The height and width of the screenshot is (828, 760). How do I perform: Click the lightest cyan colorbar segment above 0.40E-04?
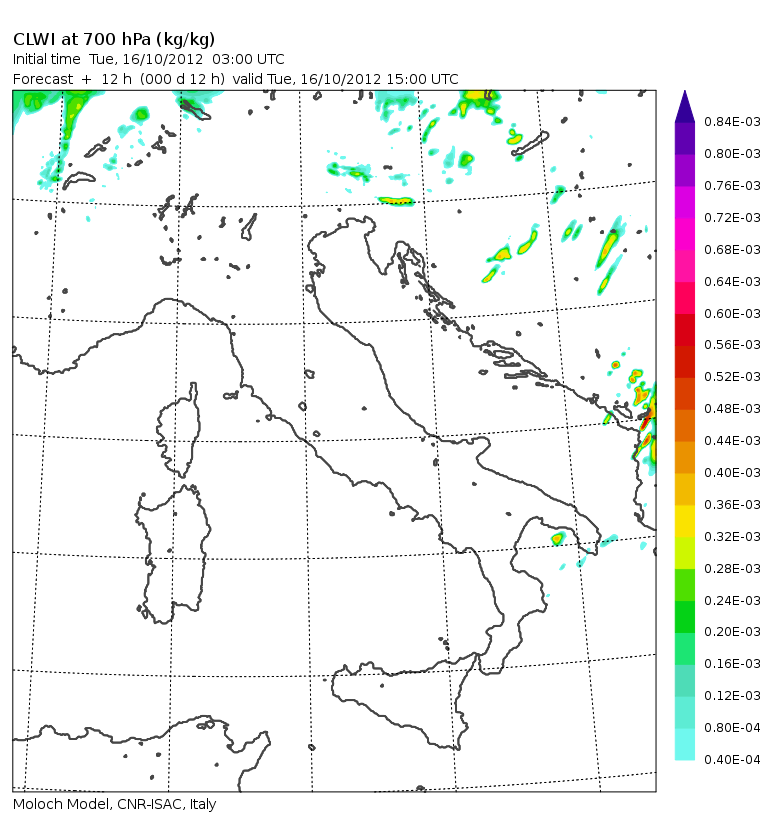pos(685,744)
